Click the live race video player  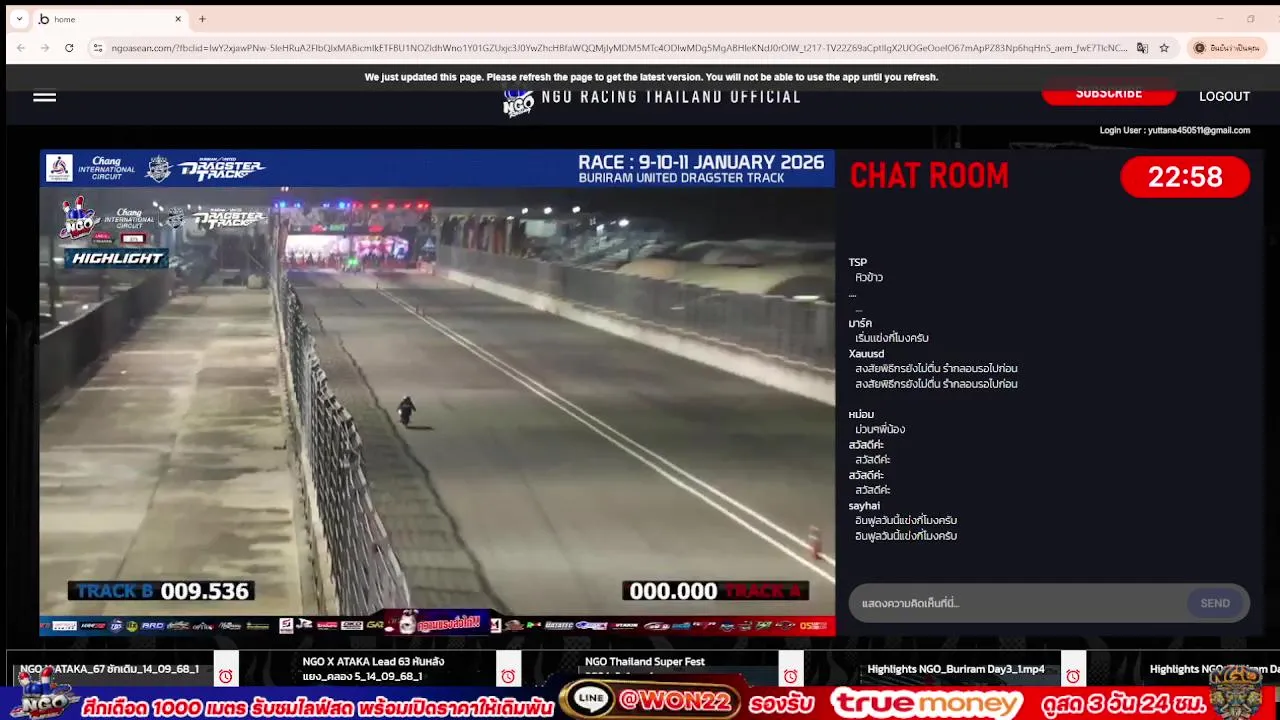point(437,392)
